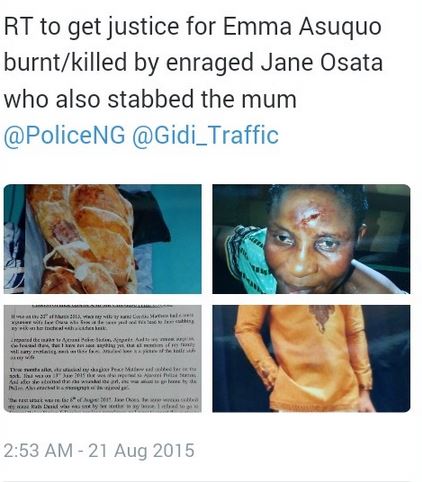Open the photo of woman with forehead wound
The width and height of the screenshot is (422, 482).
tap(311, 239)
